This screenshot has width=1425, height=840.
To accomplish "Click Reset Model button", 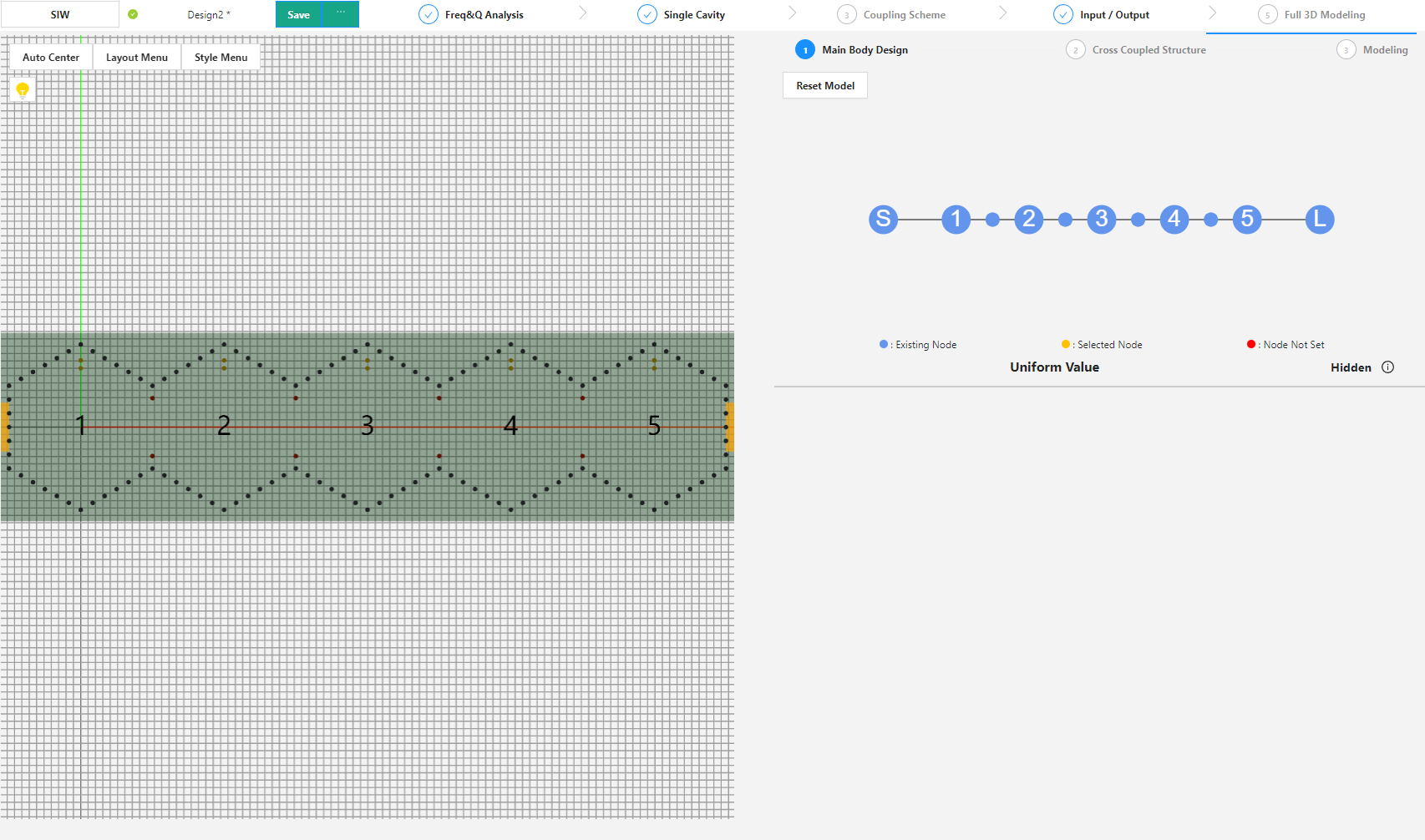I will [x=825, y=85].
